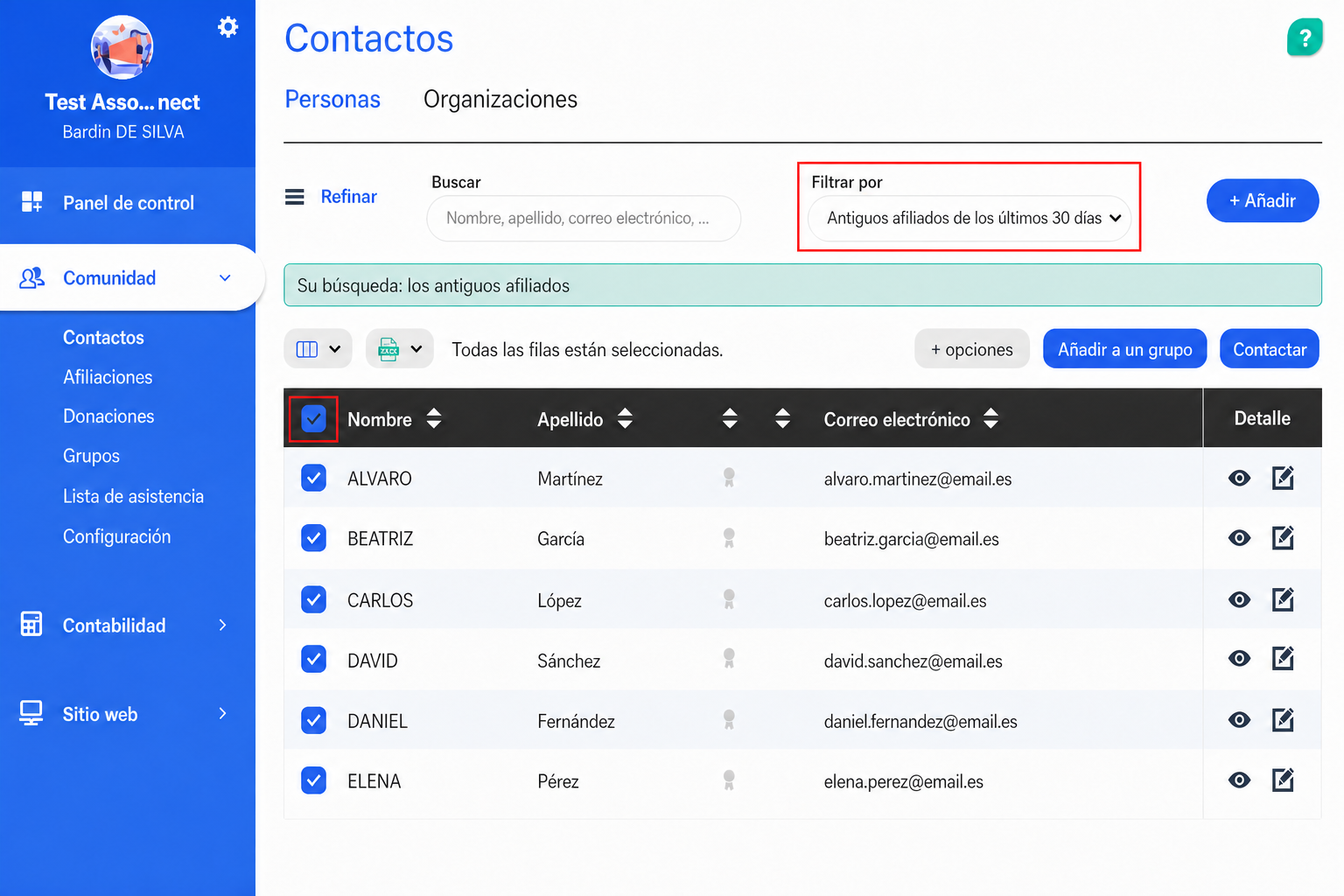Uncheck the ELENA row checkbox

[313, 780]
